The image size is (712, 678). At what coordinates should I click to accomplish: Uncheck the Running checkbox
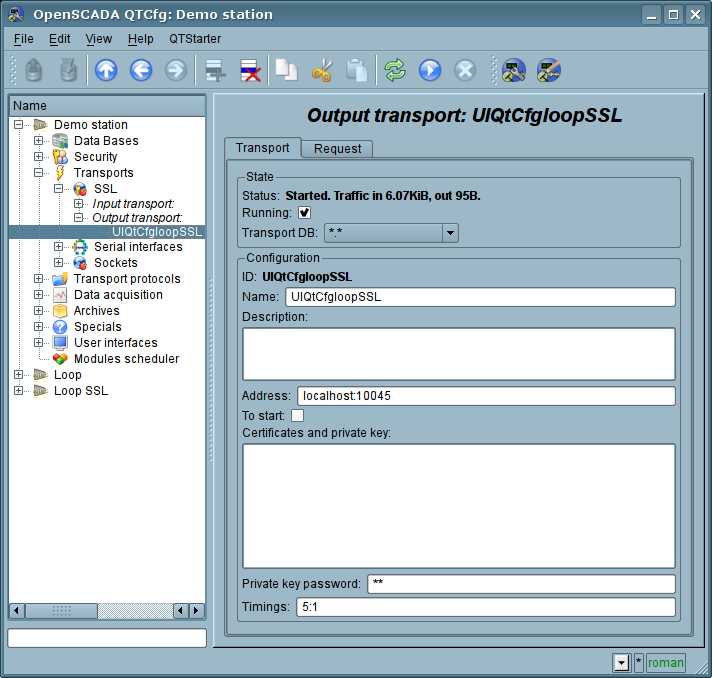pyautogui.click(x=304, y=213)
